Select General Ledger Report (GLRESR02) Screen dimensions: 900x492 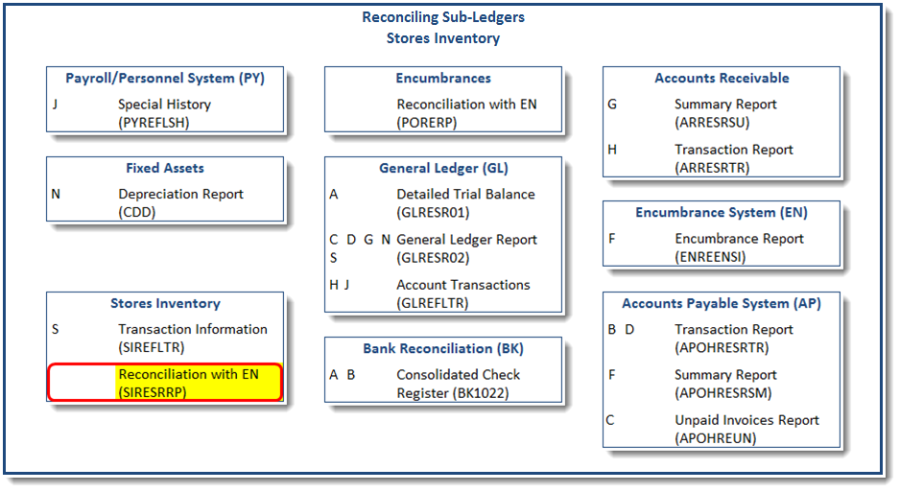pyautogui.click(x=466, y=248)
